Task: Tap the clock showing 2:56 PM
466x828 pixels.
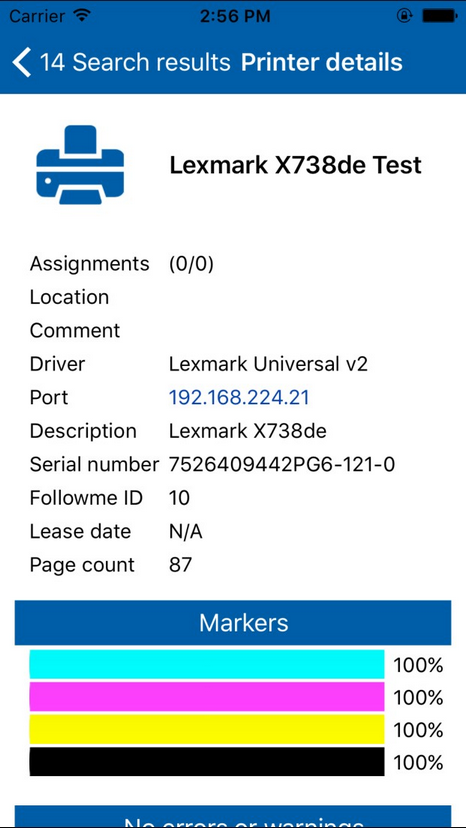Action: click(235, 16)
